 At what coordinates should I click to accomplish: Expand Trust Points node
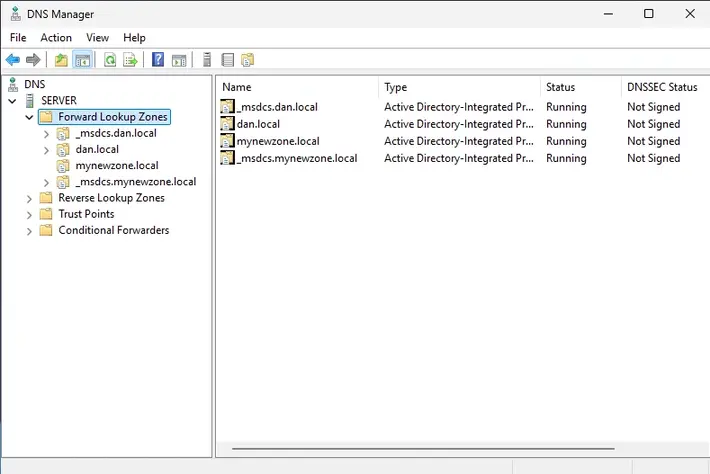tap(29, 215)
